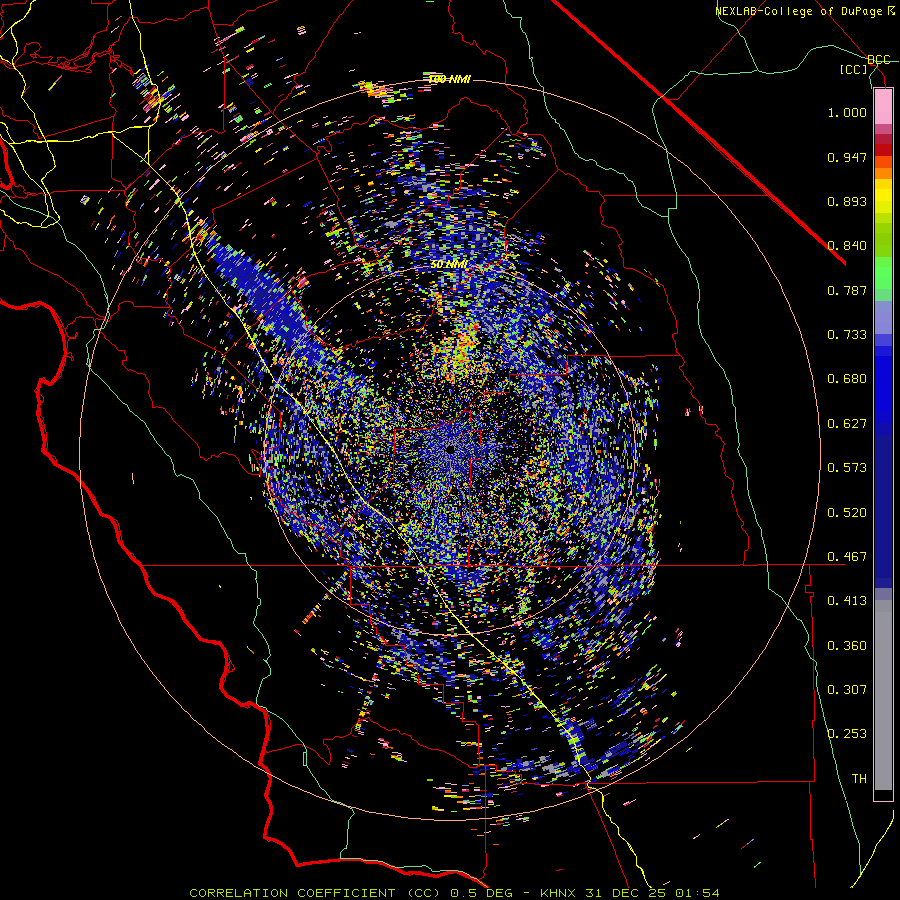Viewport: 900px width, 900px height.
Task: Pick the gray segment of the color scale
Action: click(x=883, y=695)
